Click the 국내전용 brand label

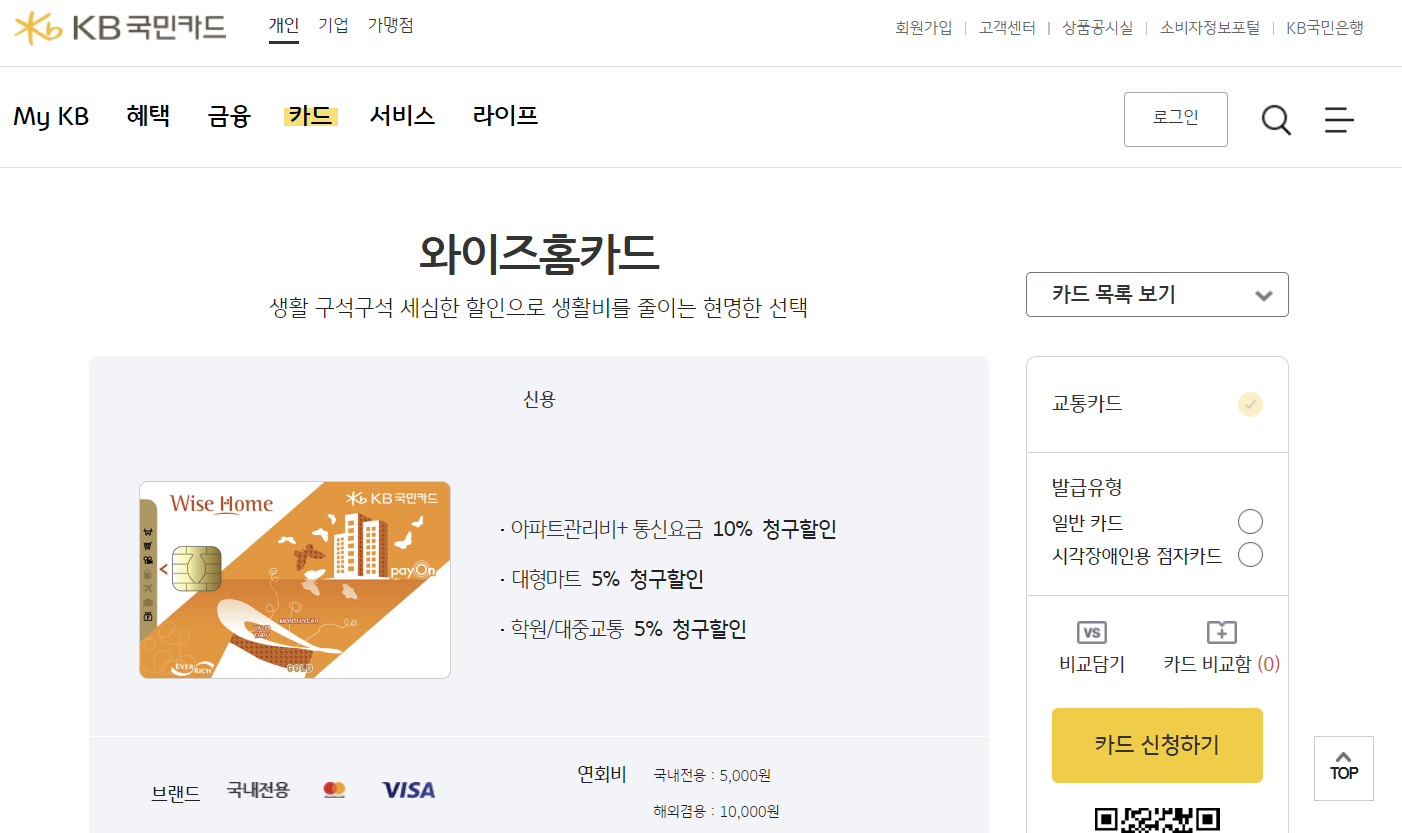coord(258,790)
